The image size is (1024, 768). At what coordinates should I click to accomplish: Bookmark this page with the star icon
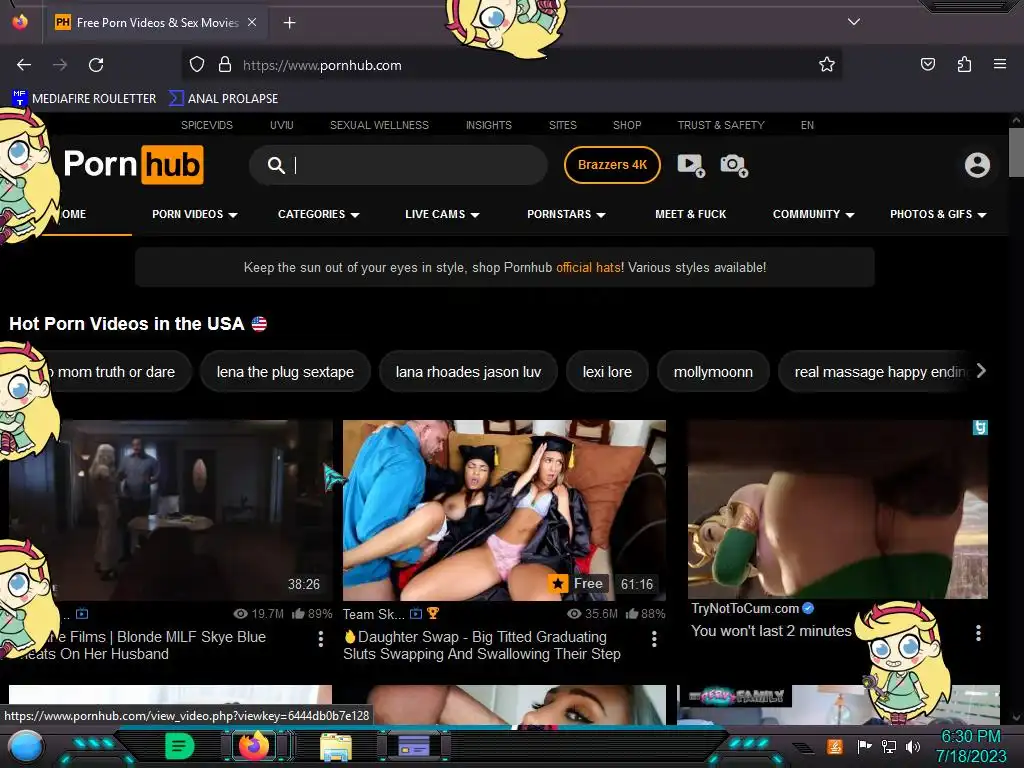pos(827,64)
